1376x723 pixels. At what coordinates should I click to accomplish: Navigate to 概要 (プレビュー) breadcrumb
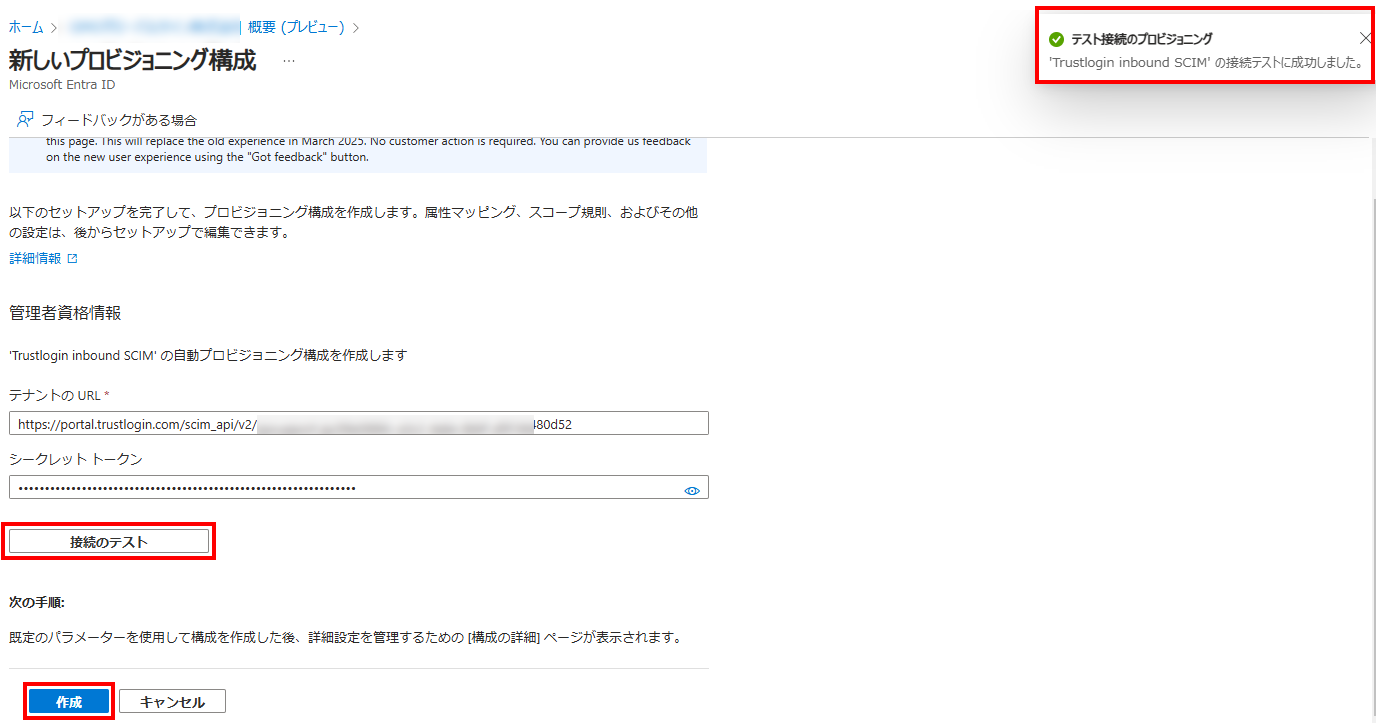coord(295,27)
